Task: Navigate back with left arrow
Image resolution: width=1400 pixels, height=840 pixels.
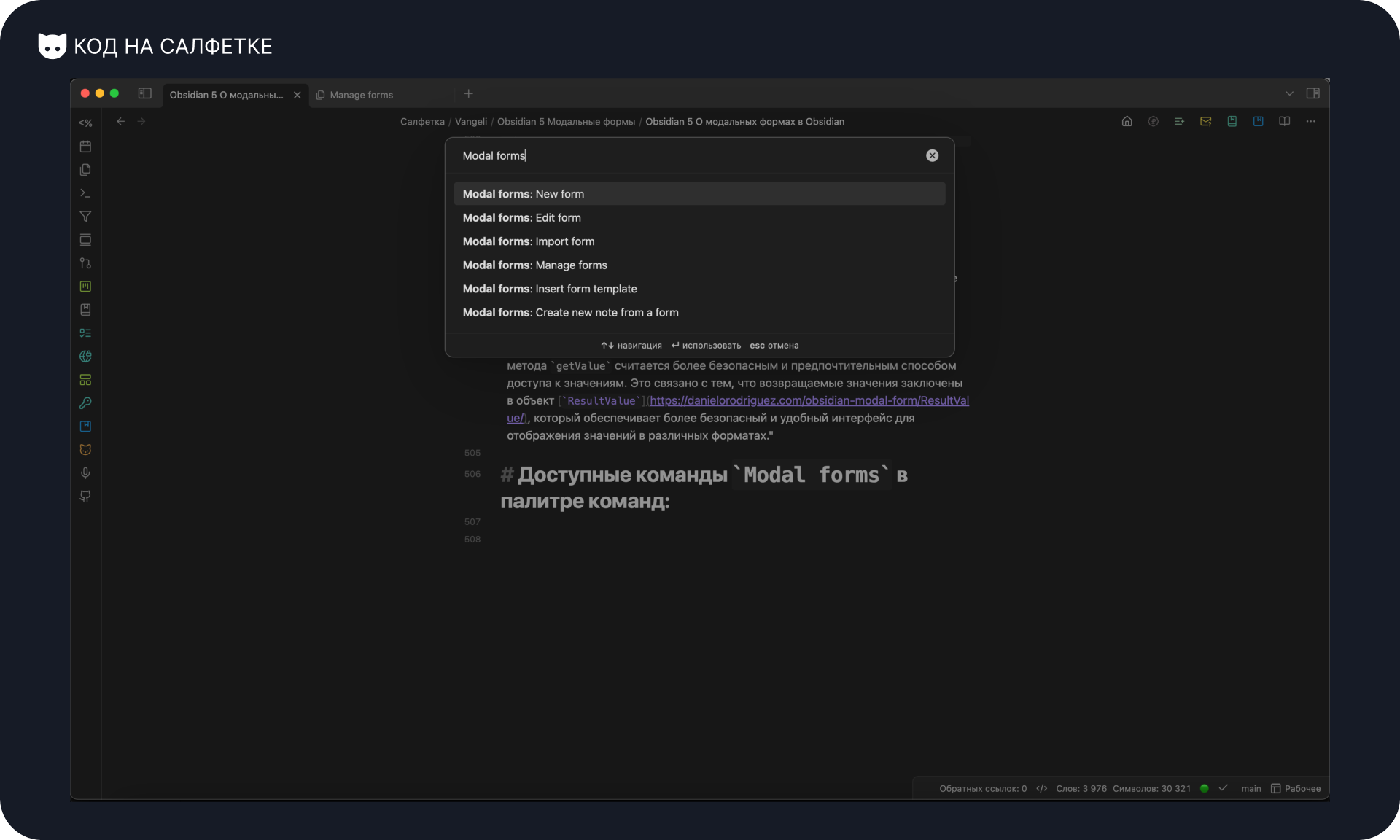Action: (x=120, y=121)
